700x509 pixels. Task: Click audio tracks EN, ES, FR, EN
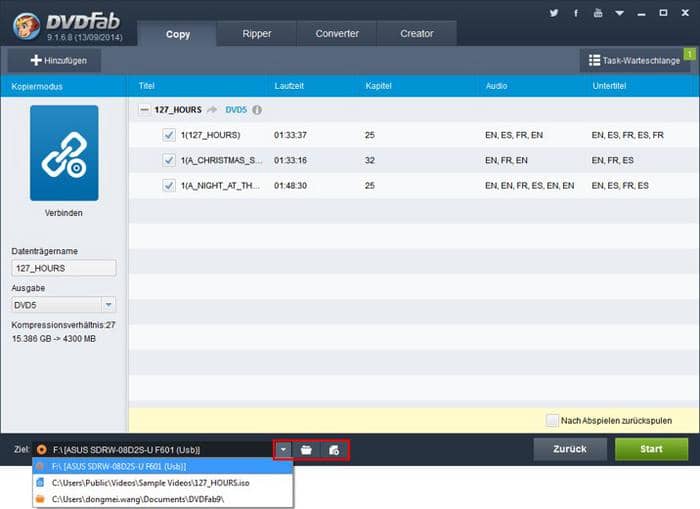(514, 135)
